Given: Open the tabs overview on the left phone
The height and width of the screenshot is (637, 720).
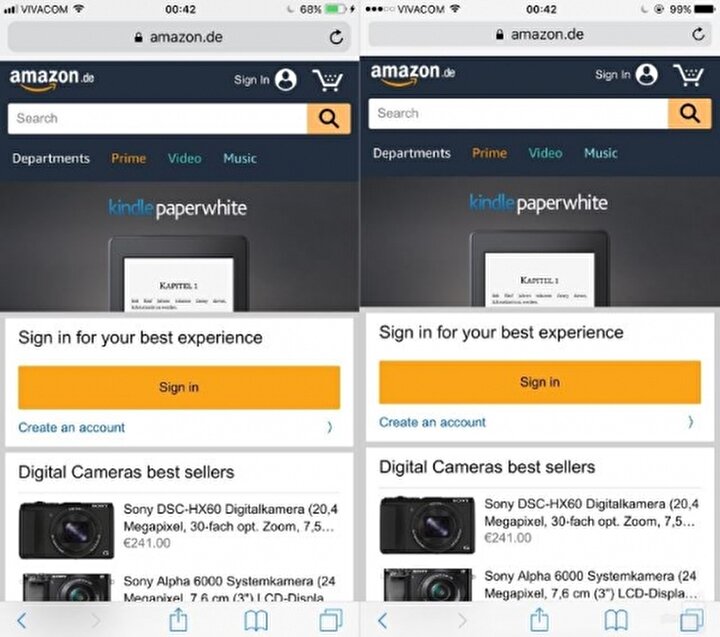Looking at the screenshot, I should coord(331,620).
